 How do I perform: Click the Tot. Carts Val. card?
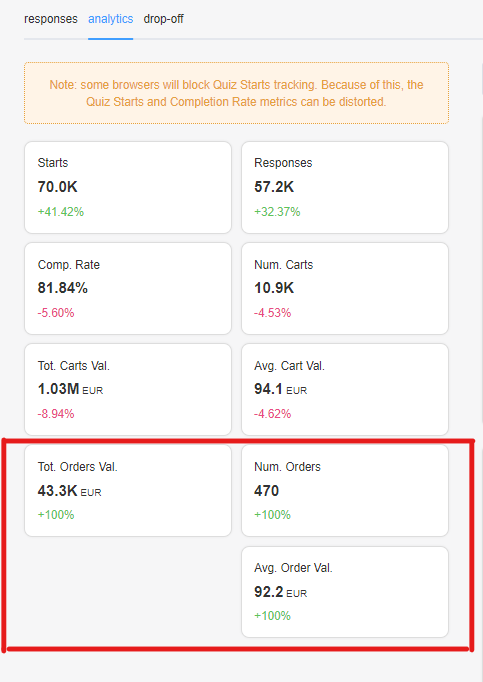pos(128,390)
